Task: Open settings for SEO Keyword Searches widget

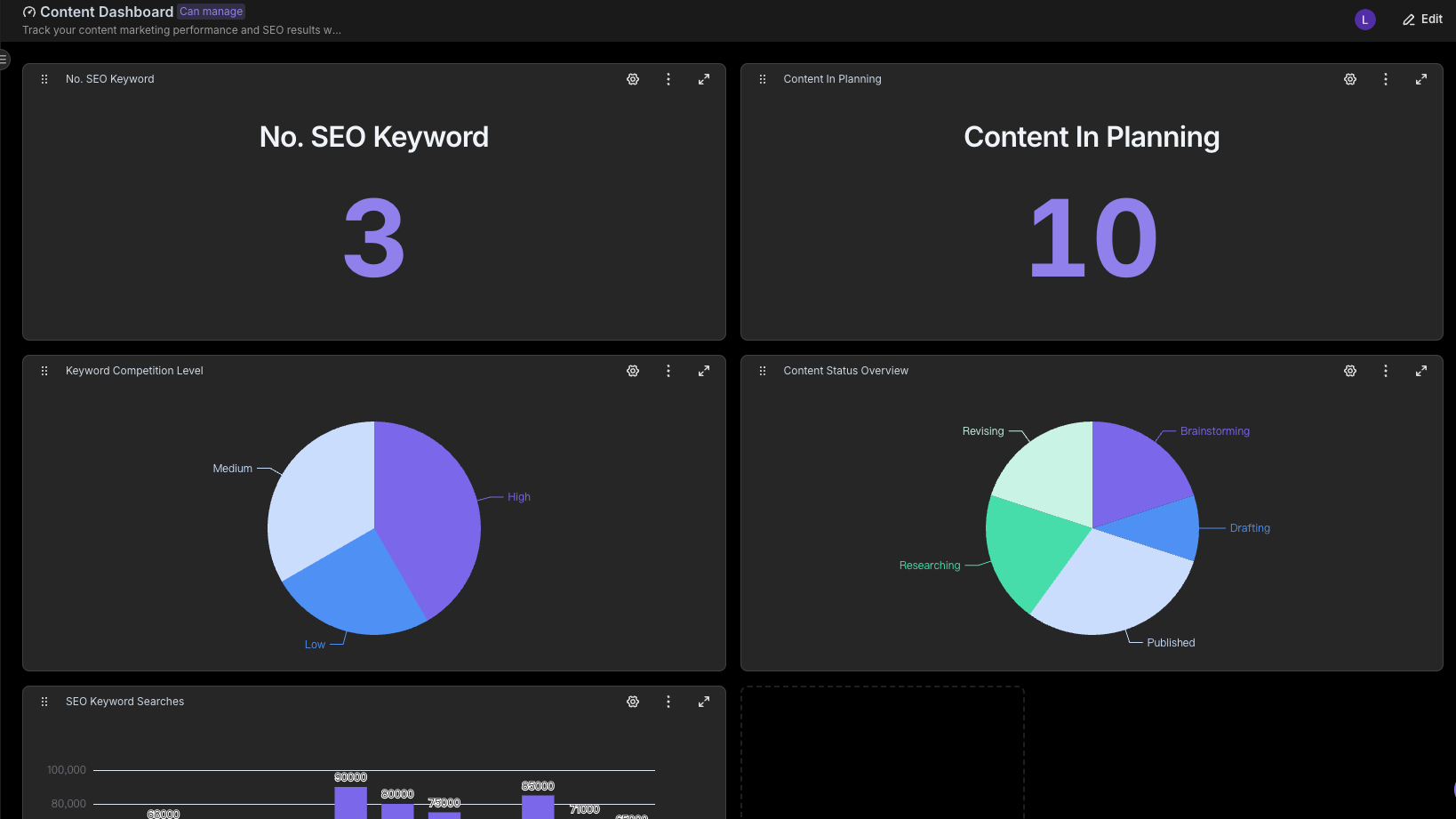Action: coord(633,702)
